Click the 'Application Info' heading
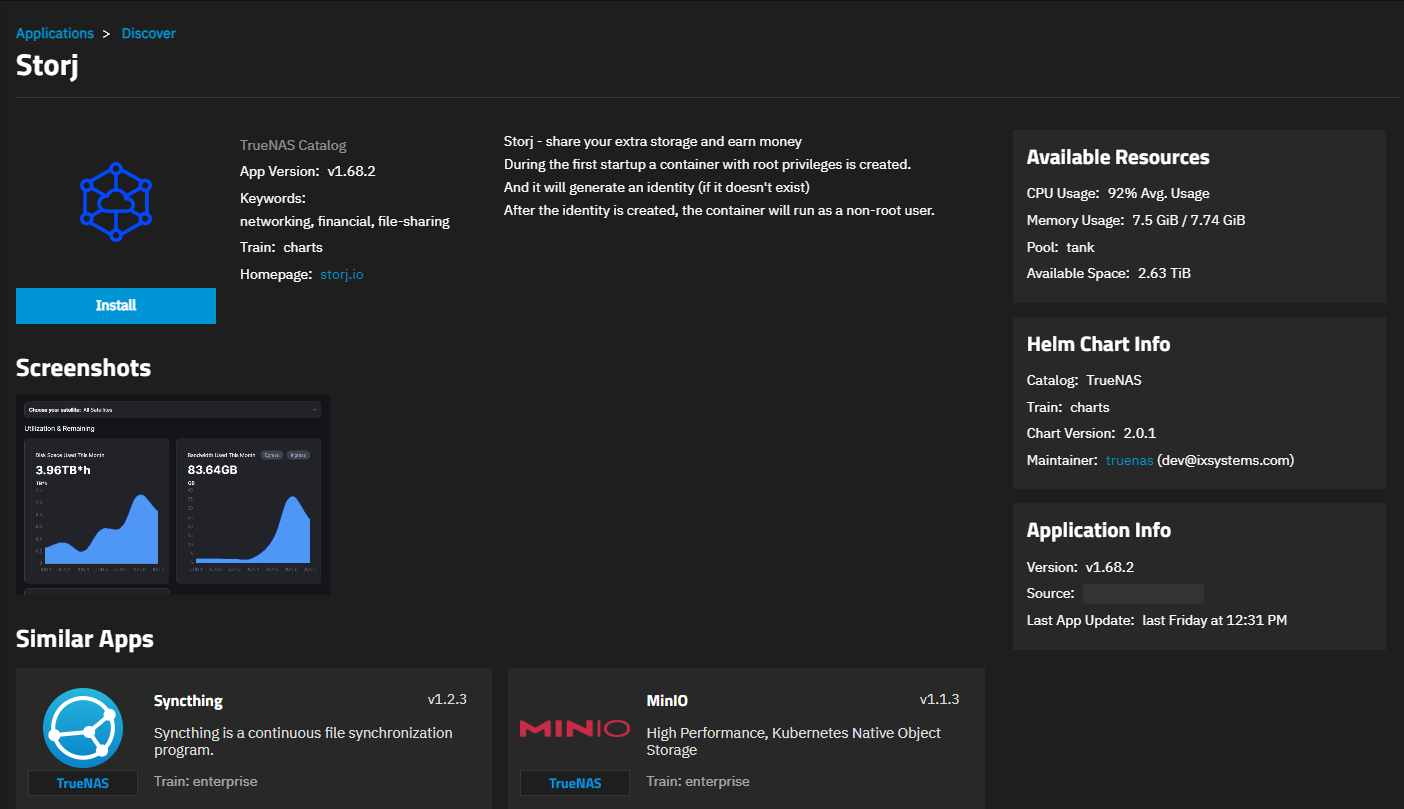The width and height of the screenshot is (1404, 809). click(x=1099, y=530)
